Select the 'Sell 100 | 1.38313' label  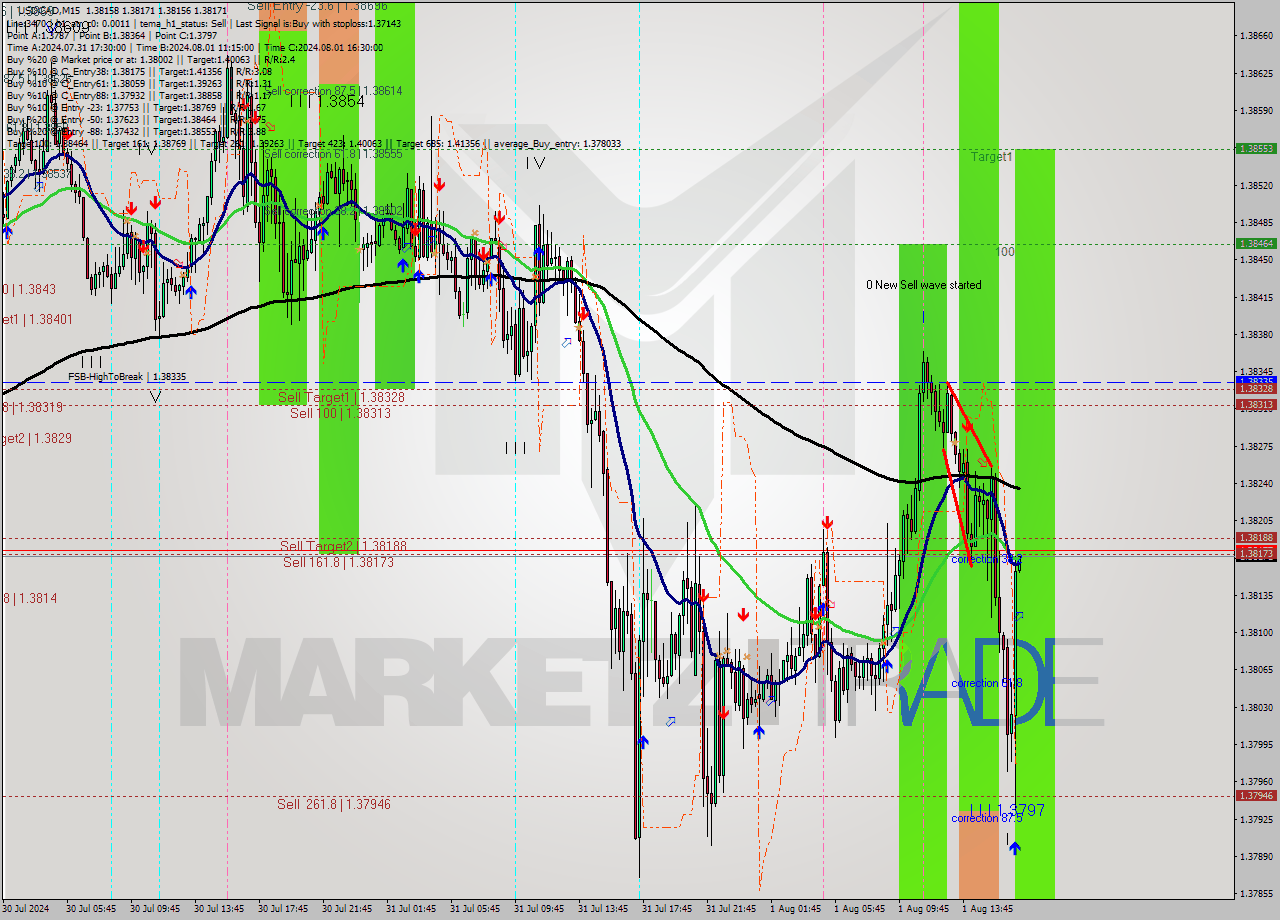(x=341, y=413)
